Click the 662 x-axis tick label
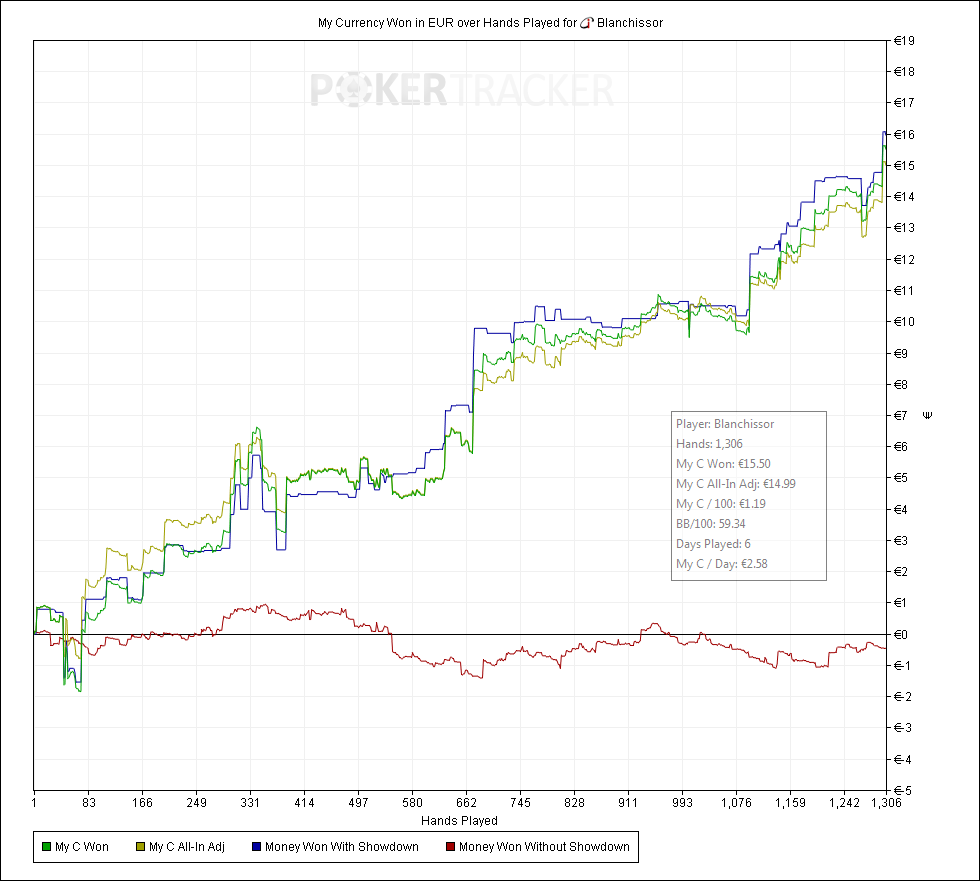The height and width of the screenshot is (881, 980). tap(466, 803)
